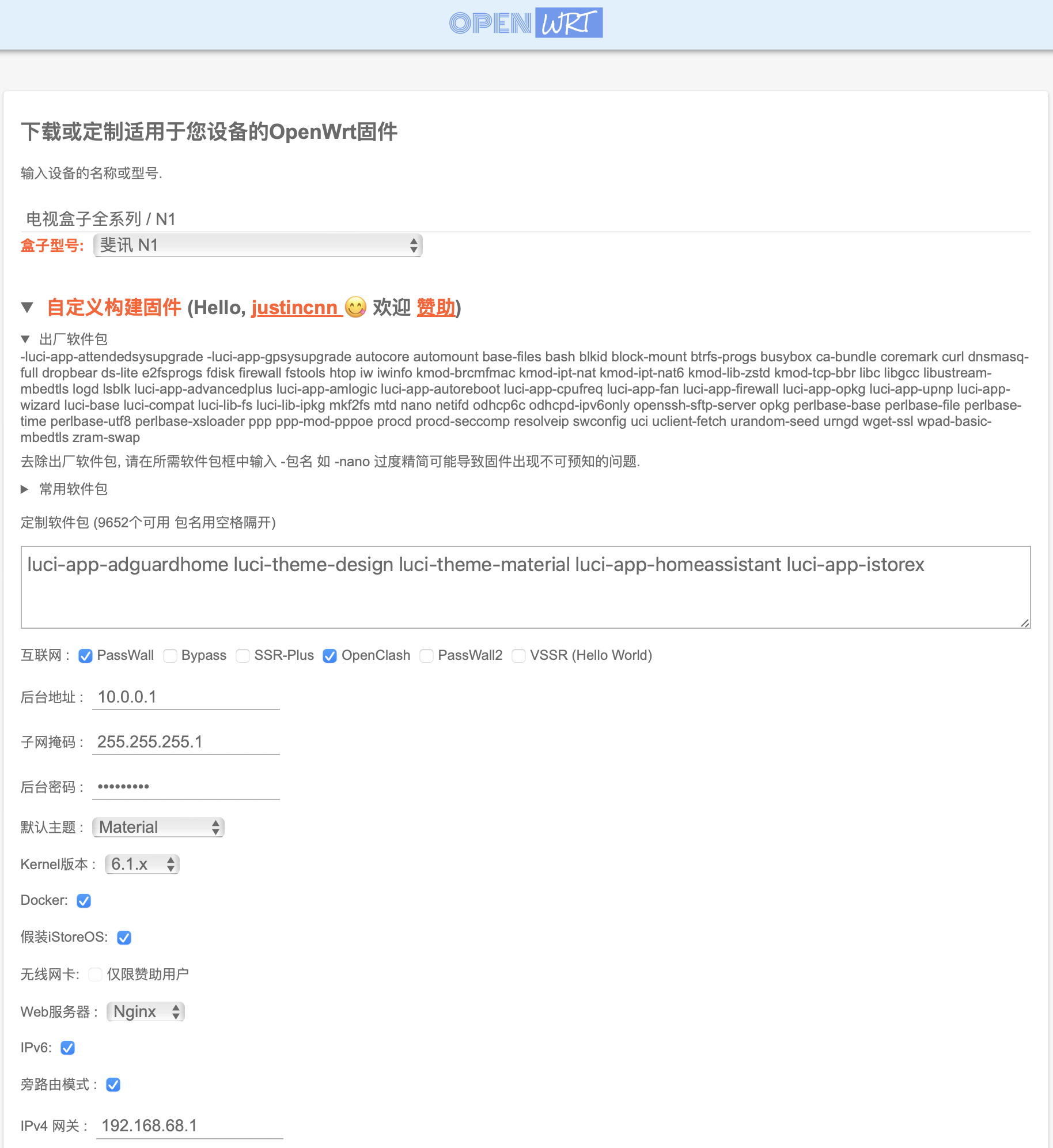Open the Kernel版本 6.1.x dropdown
Image resolution: width=1053 pixels, height=1148 pixels.
coord(142,864)
